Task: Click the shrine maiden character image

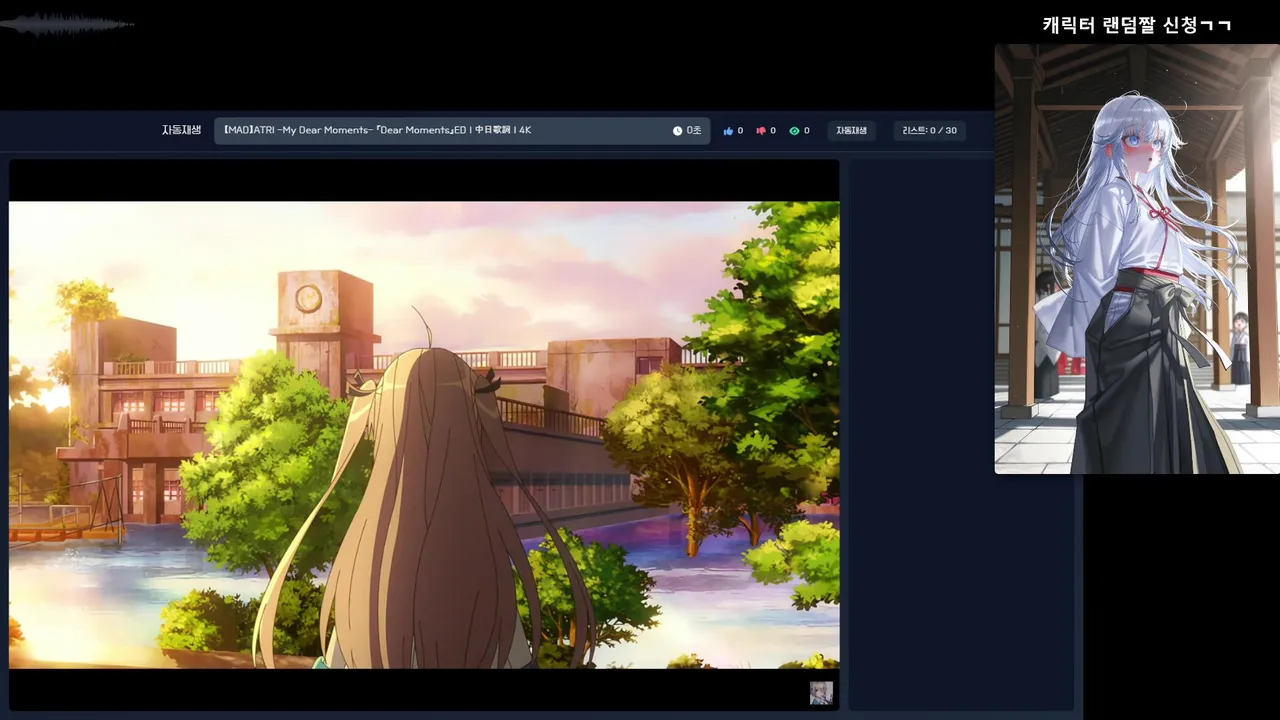Action: [x=1137, y=259]
